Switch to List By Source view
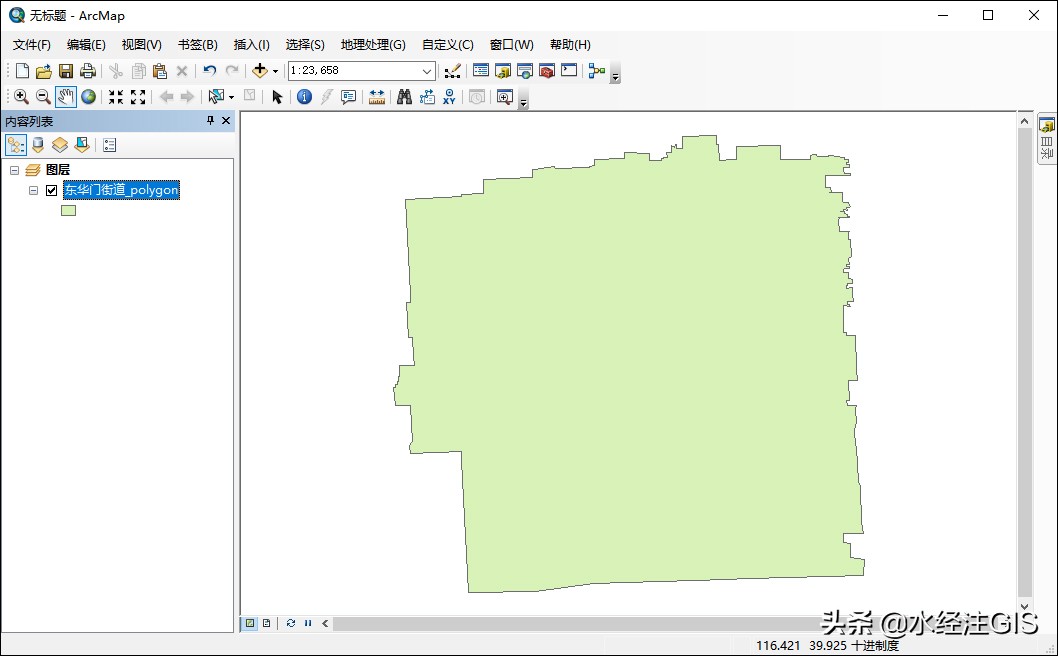 (x=38, y=144)
